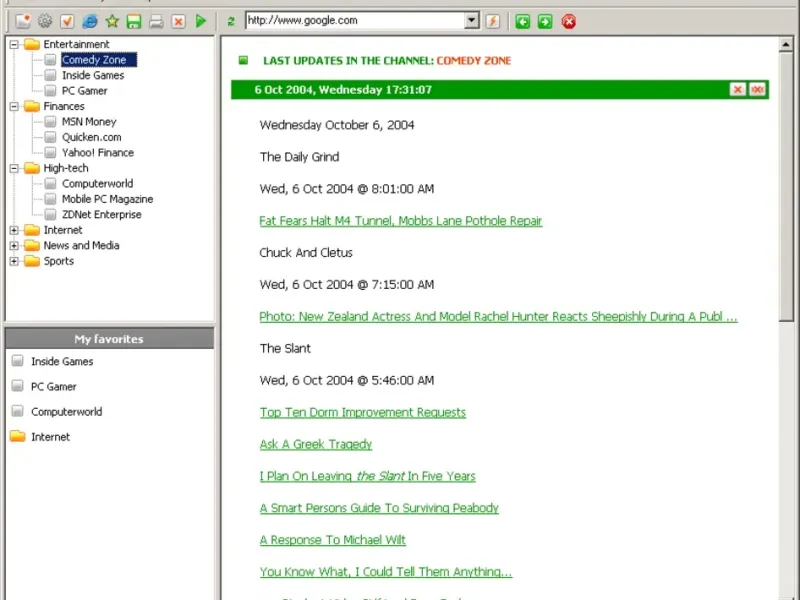Image resolution: width=800 pixels, height=600 pixels.
Task: Select Quicken.com channel
Action: tap(92, 137)
